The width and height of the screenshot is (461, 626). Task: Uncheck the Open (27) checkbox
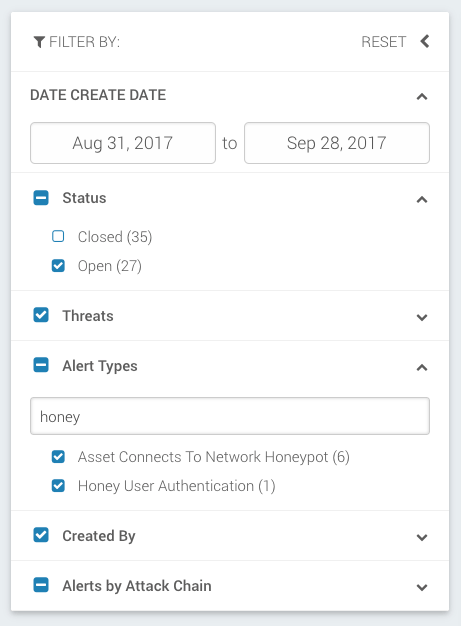(58, 265)
